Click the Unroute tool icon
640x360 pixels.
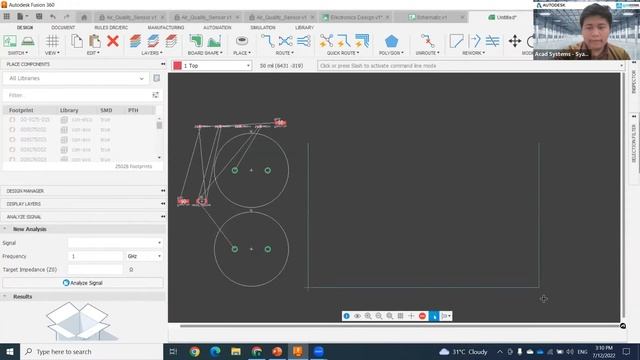pos(427,41)
